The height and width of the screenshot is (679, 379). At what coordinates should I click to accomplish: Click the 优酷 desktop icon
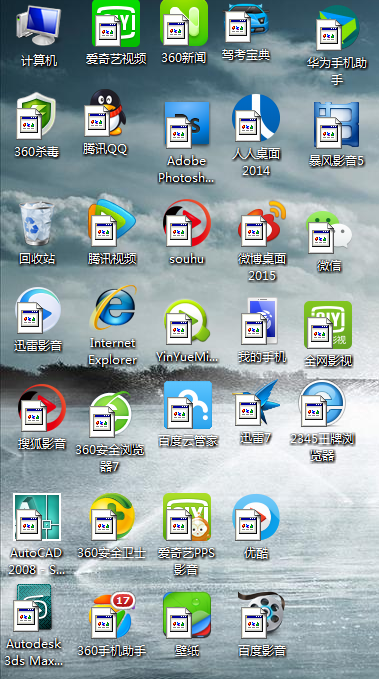tap(256, 517)
